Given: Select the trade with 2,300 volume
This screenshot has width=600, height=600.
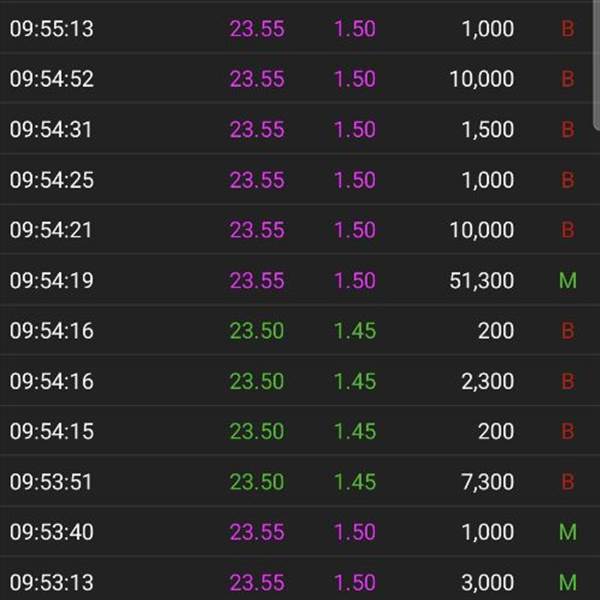Looking at the screenshot, I should tap(297, 381).
